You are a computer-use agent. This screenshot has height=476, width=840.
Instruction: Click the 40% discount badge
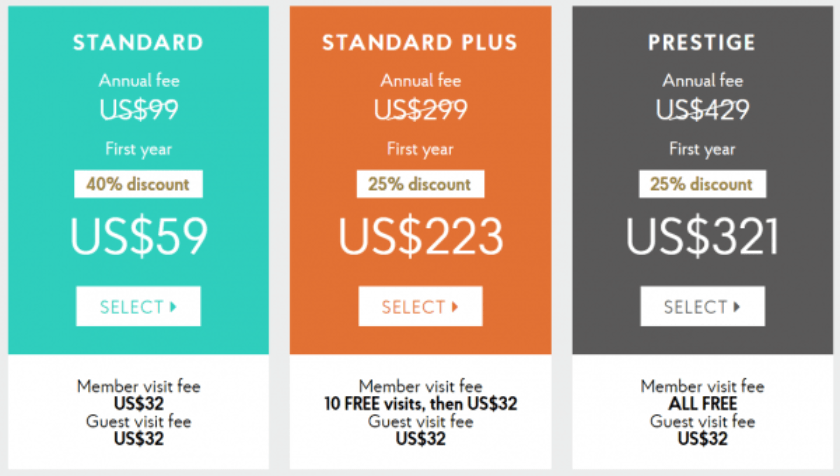(x=138, y=184)
